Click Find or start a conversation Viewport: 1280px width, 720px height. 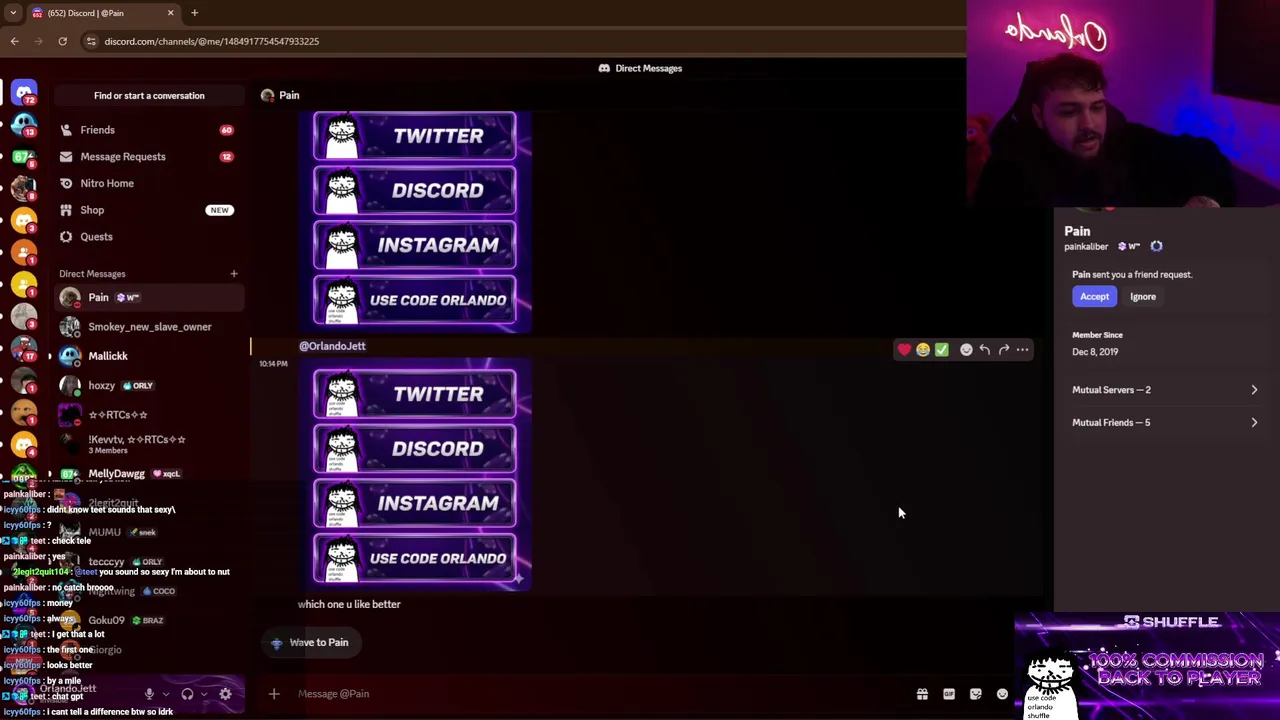point(149,96)
